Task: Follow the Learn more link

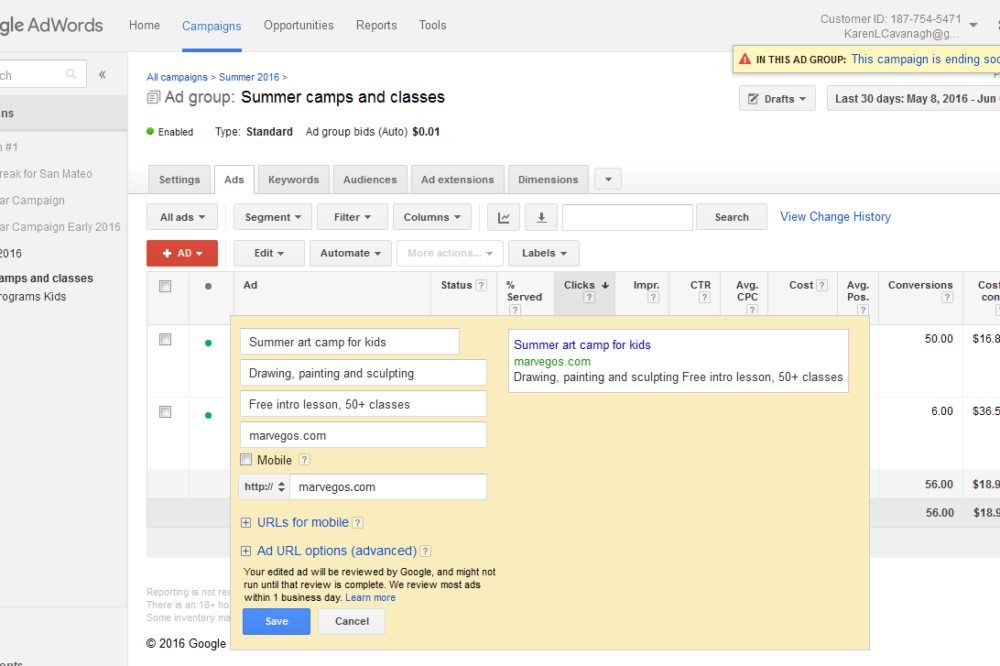Action: tap(371, 598)
